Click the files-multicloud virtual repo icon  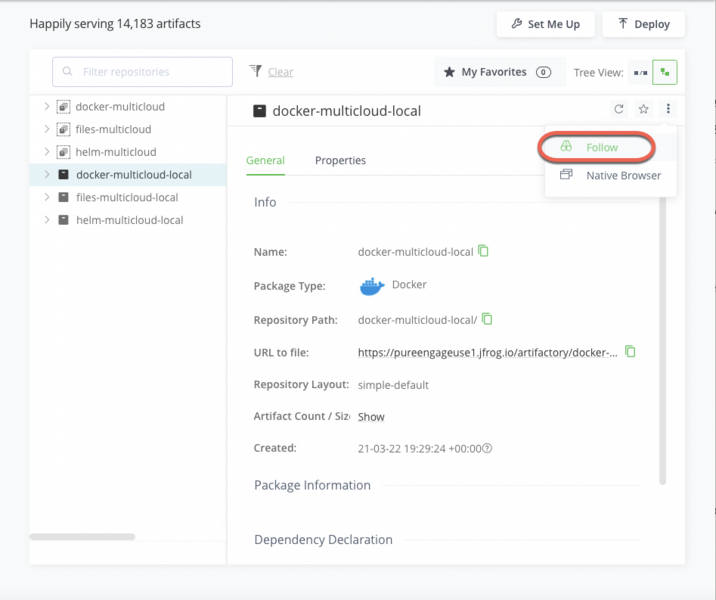click(63, 129)
